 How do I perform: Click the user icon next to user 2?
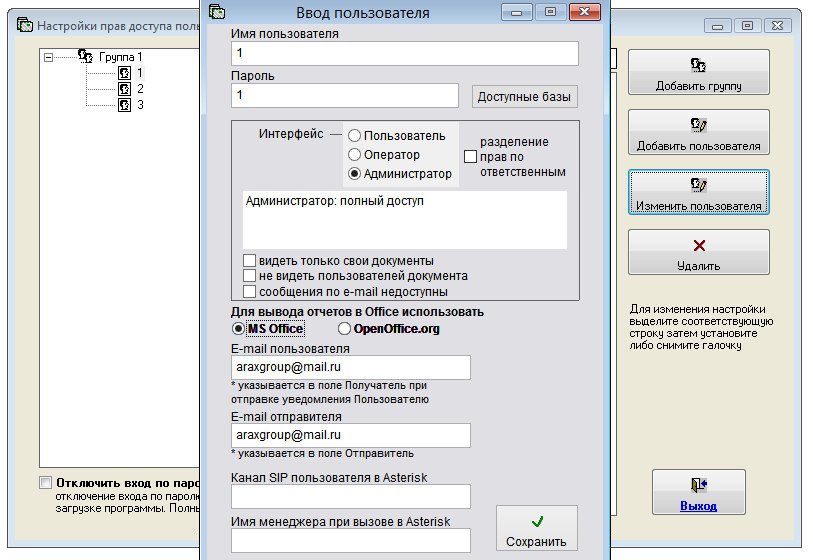[x=124, y=89]
